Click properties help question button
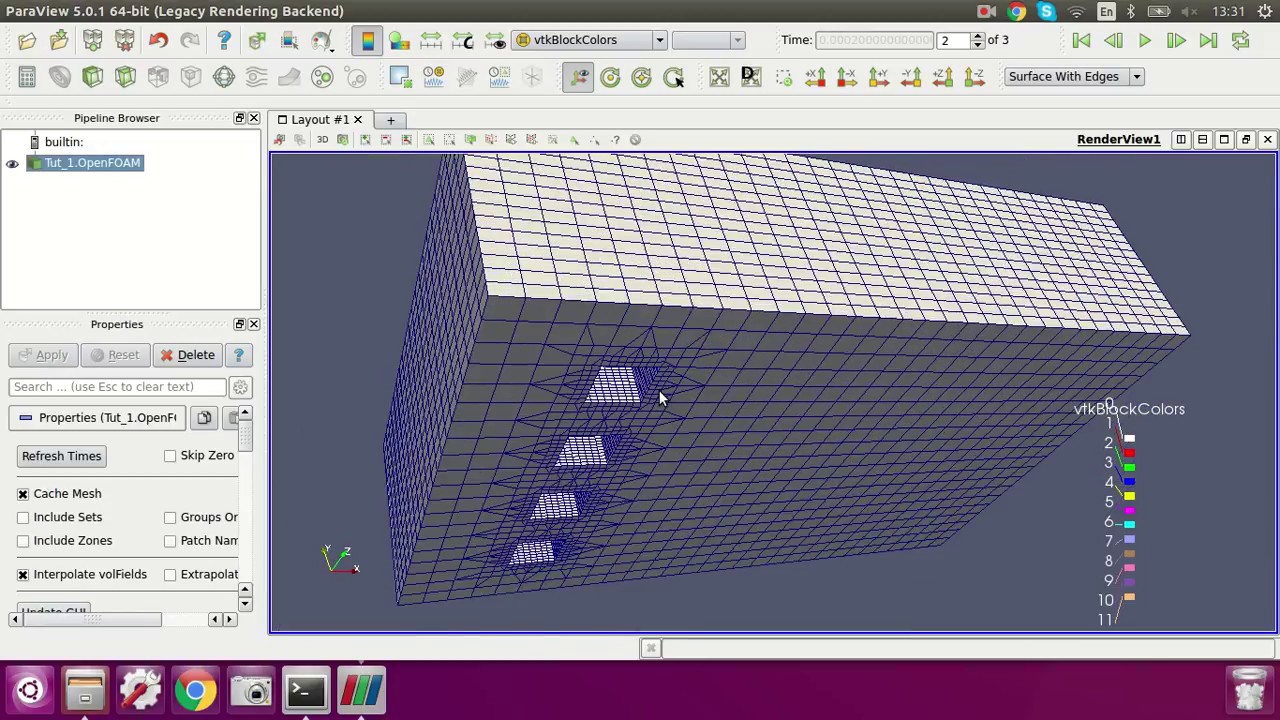1280x720 pixels. [239, 355]
